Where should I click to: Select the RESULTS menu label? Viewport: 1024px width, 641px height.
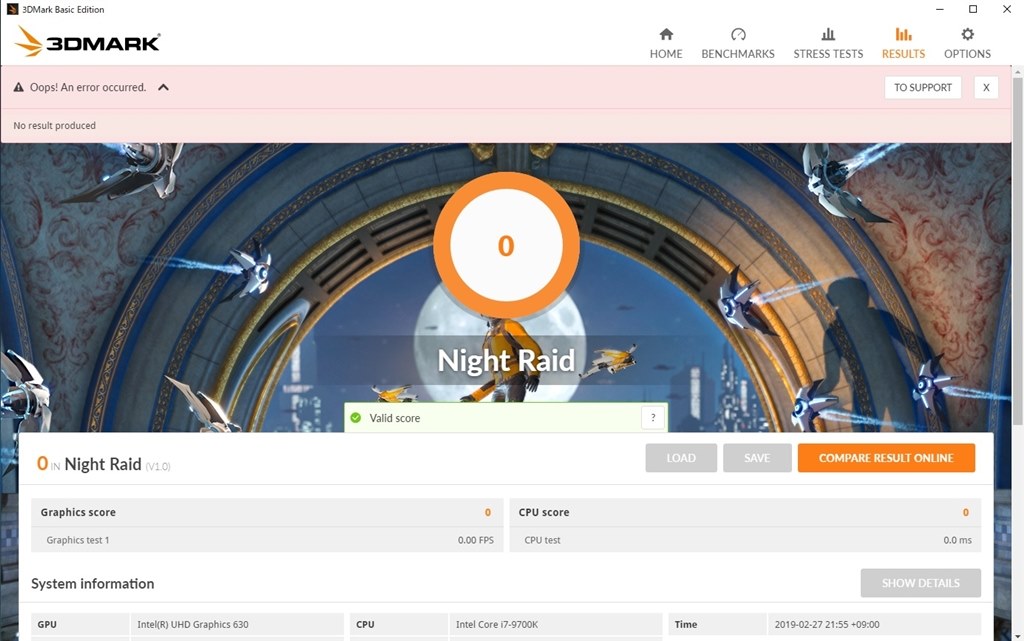click(903, 54)
